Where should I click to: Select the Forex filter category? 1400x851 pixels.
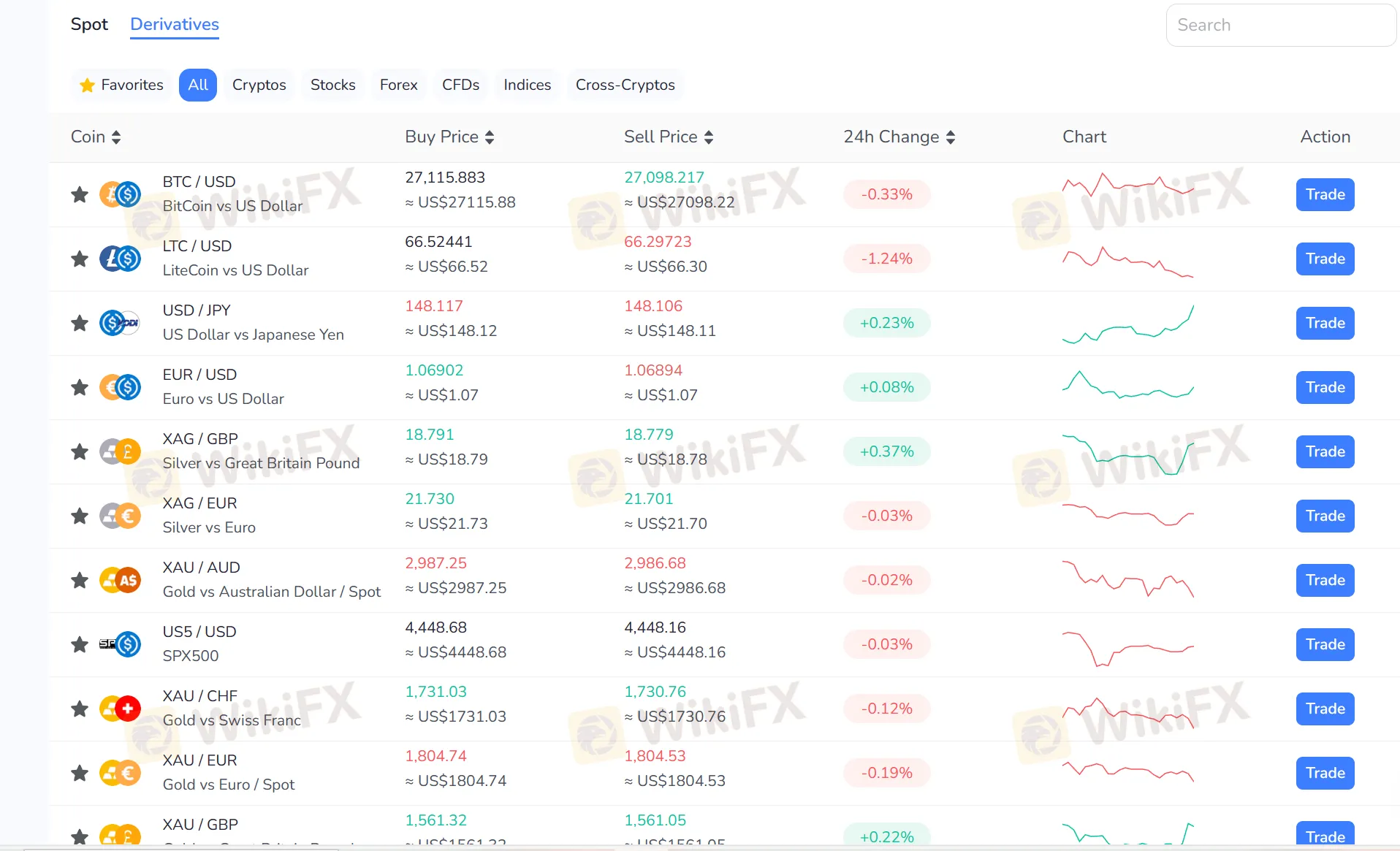point(398,85)
